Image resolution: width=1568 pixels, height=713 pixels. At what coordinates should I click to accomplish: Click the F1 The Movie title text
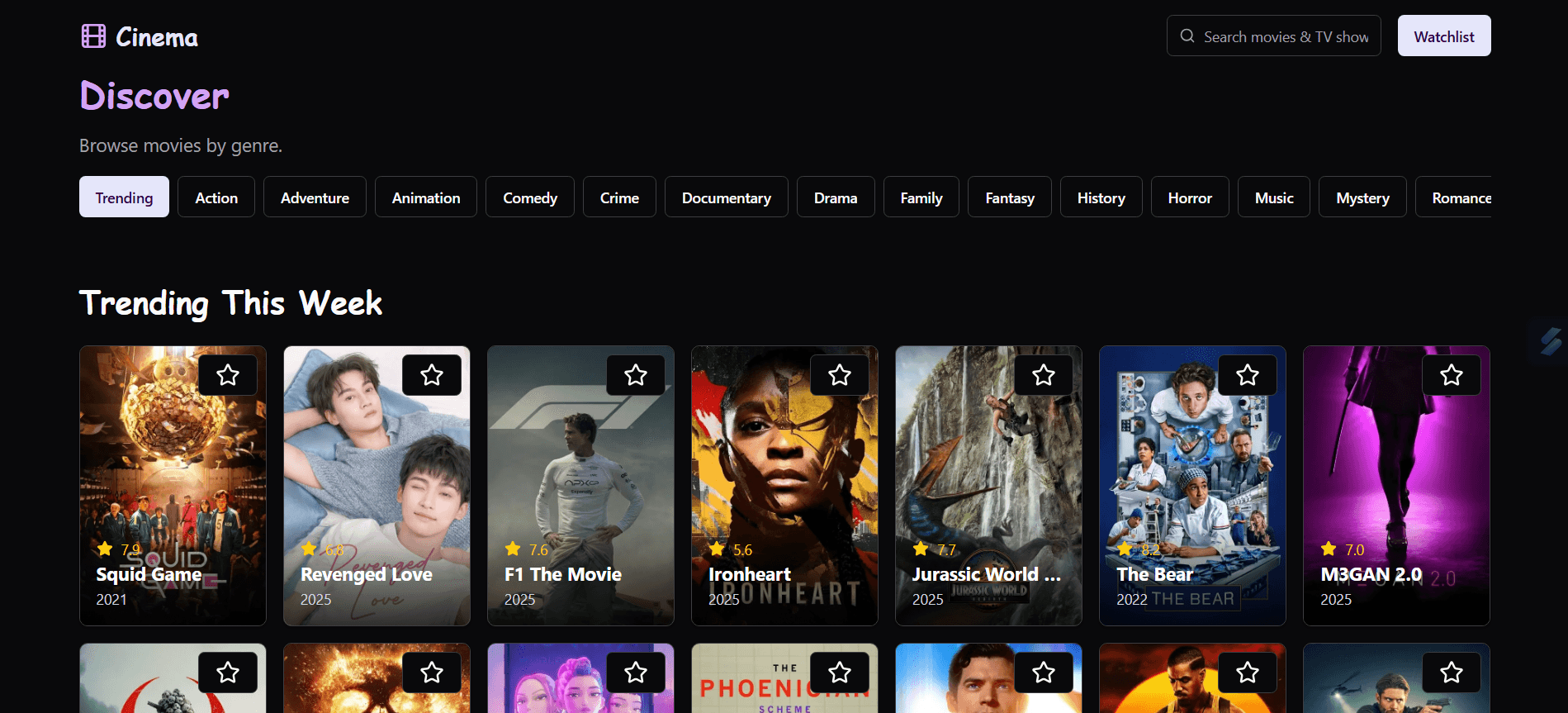click(563, 574)
